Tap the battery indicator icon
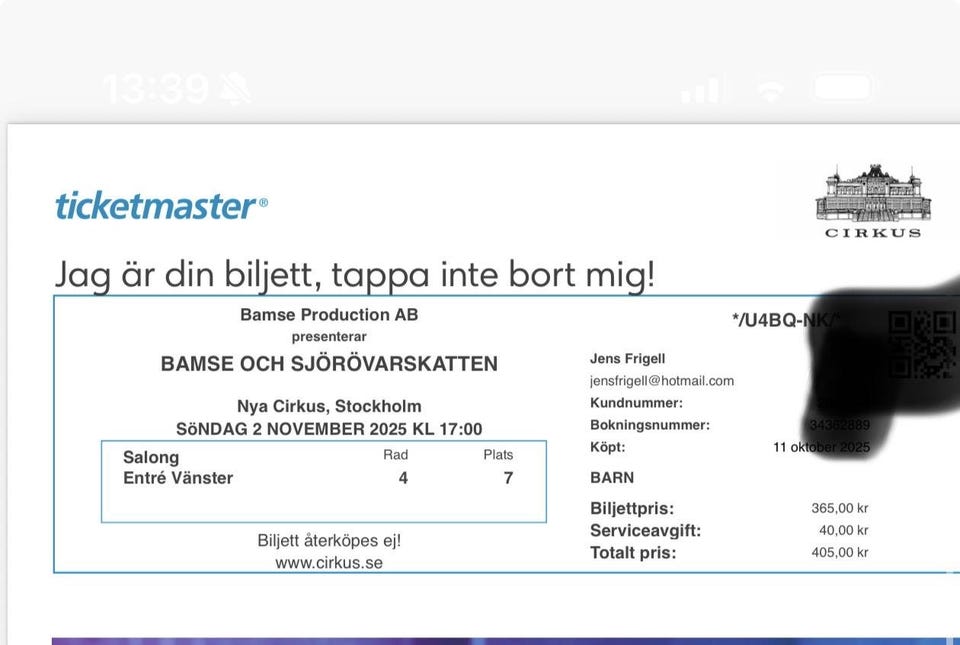The height and width of the screenshot is (645, 960). [x=843, y=88]
